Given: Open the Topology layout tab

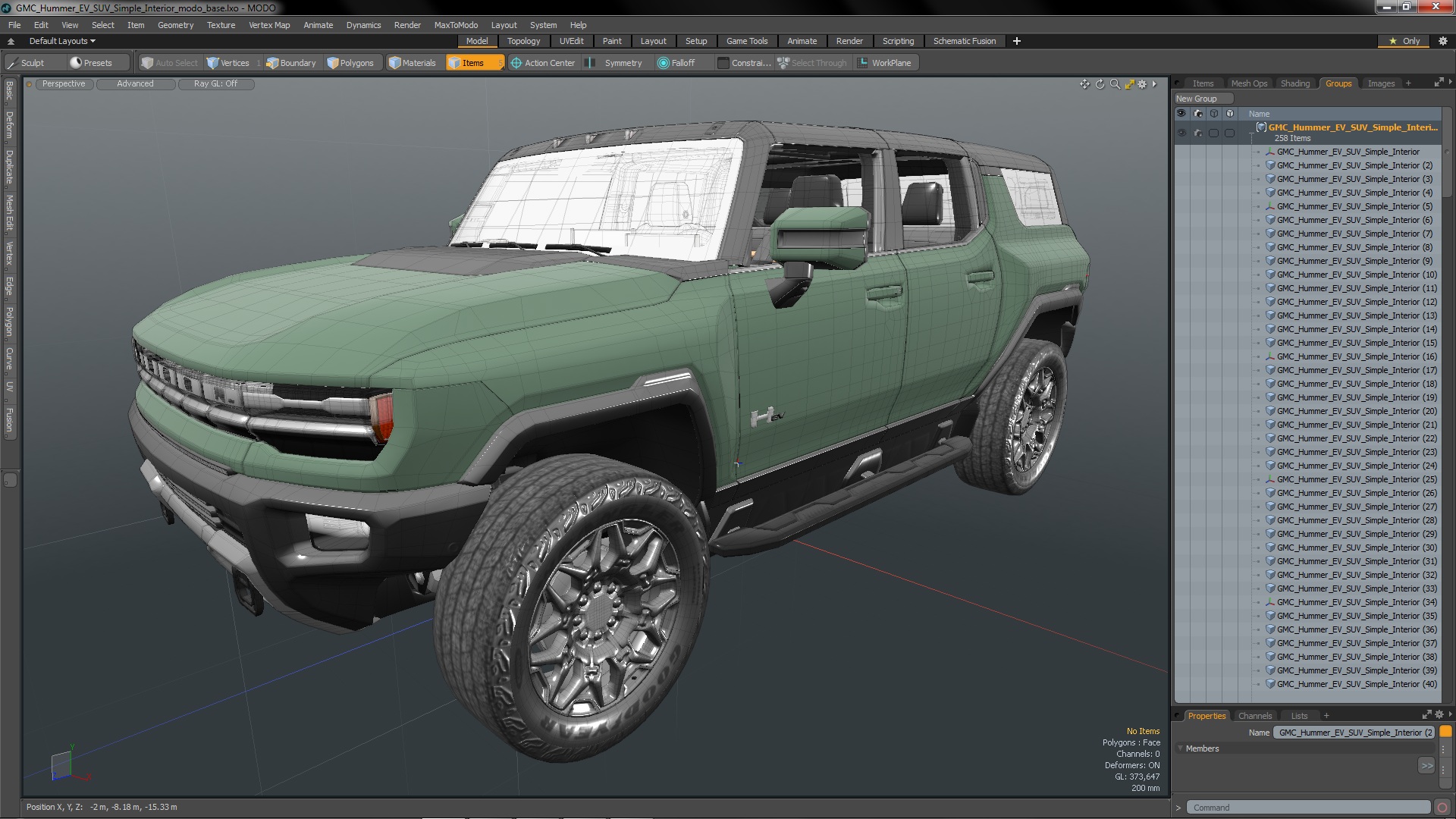Looking at the screenshot, I should (523, 41).
